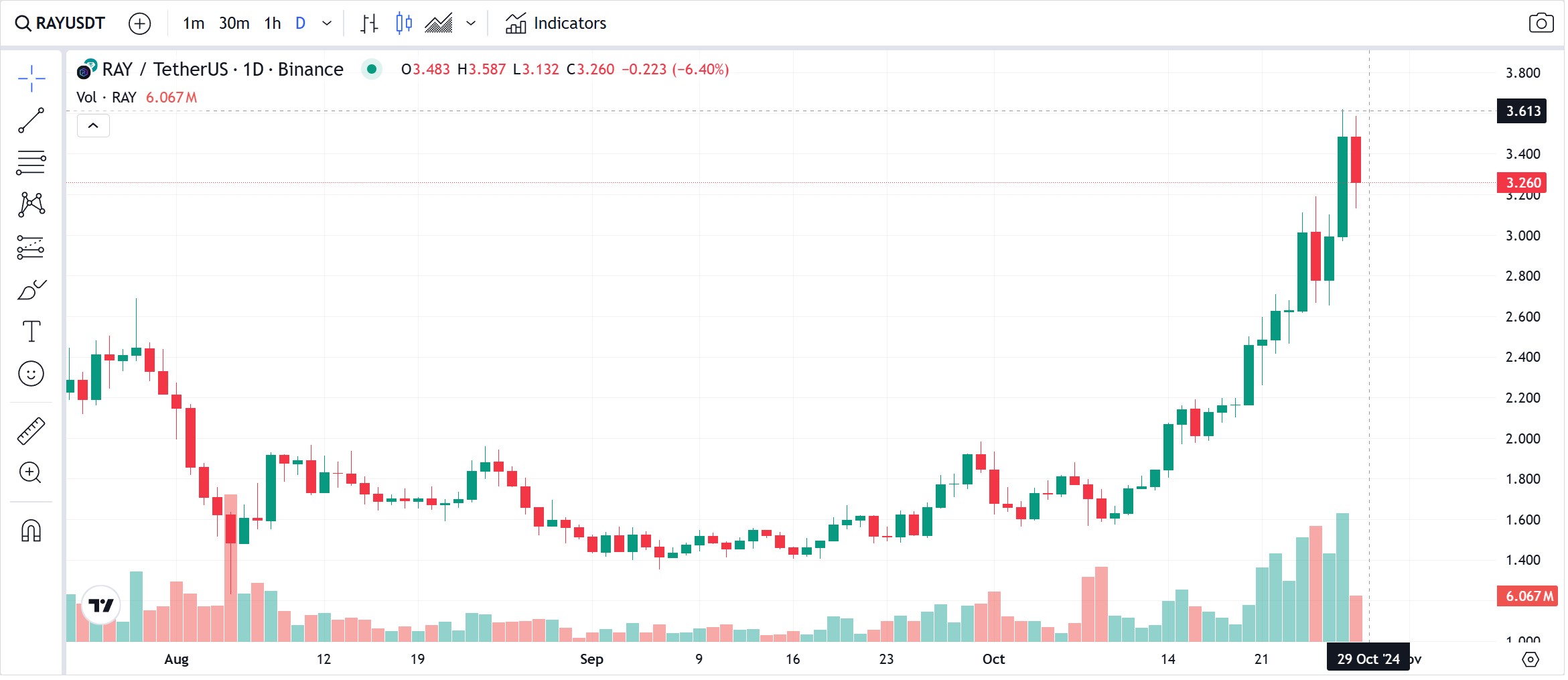Select the trend line drawing tool
This screenshot has width=1568, height=680.
click(31, 121)
